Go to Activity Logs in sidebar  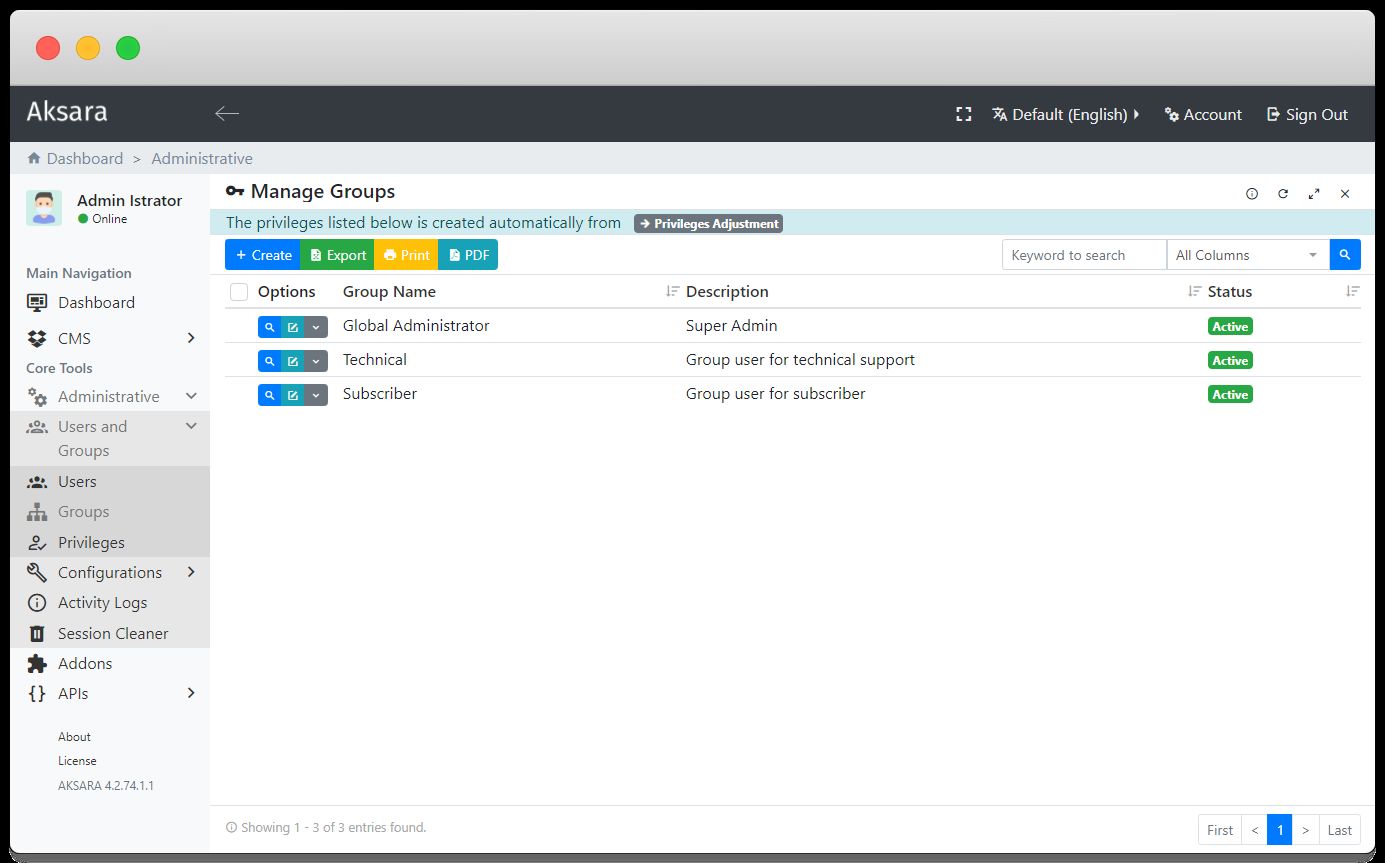pos(102,602)
